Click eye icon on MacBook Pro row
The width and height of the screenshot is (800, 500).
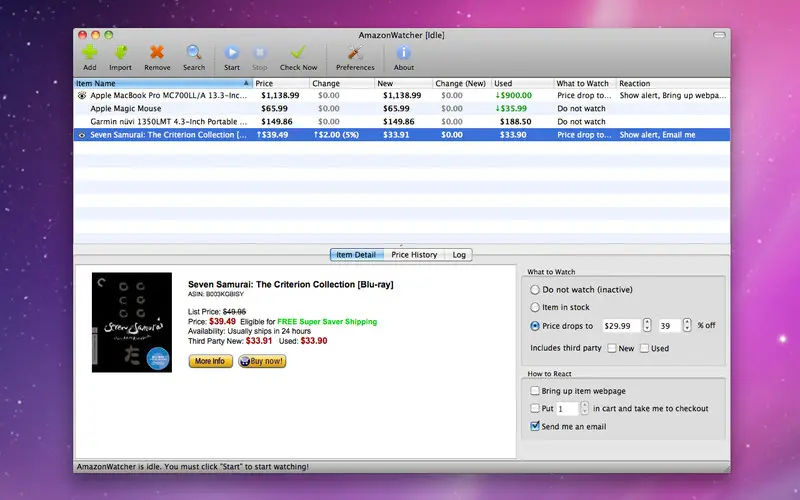(82, 95)
